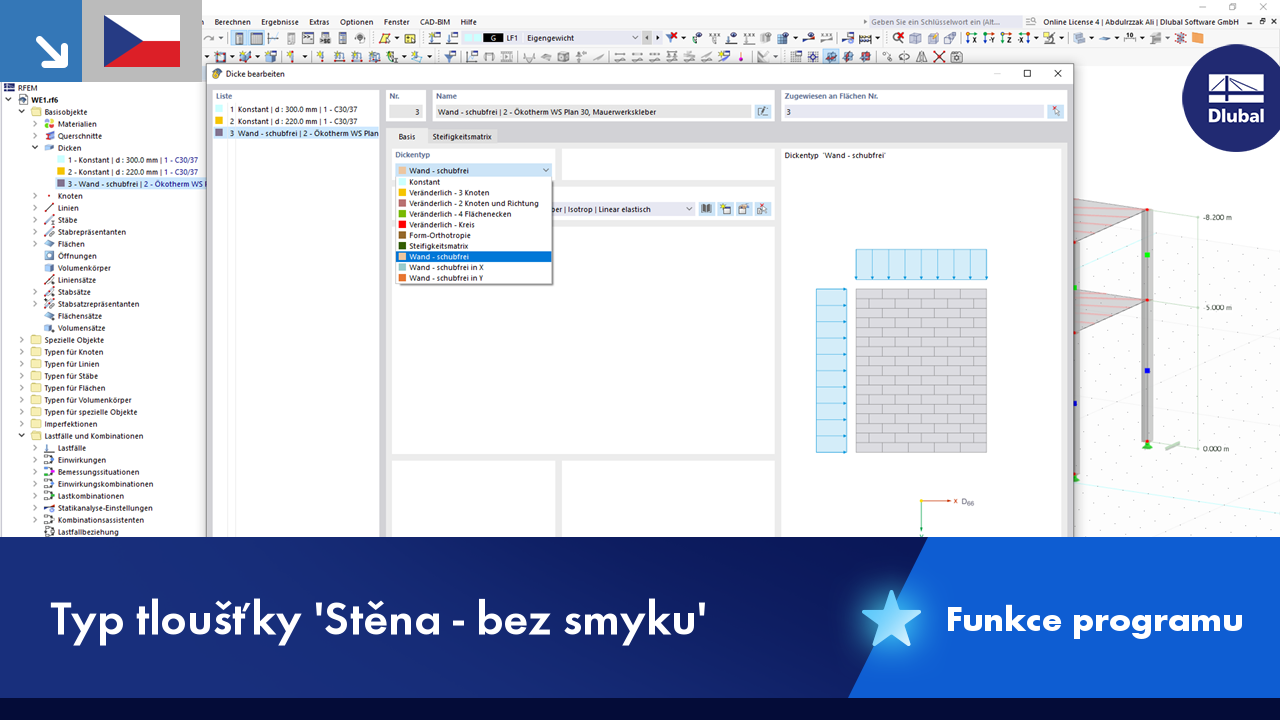Open the material library book icon
The height and width of the screenshot is (720, 1280).
coord(706,208)
